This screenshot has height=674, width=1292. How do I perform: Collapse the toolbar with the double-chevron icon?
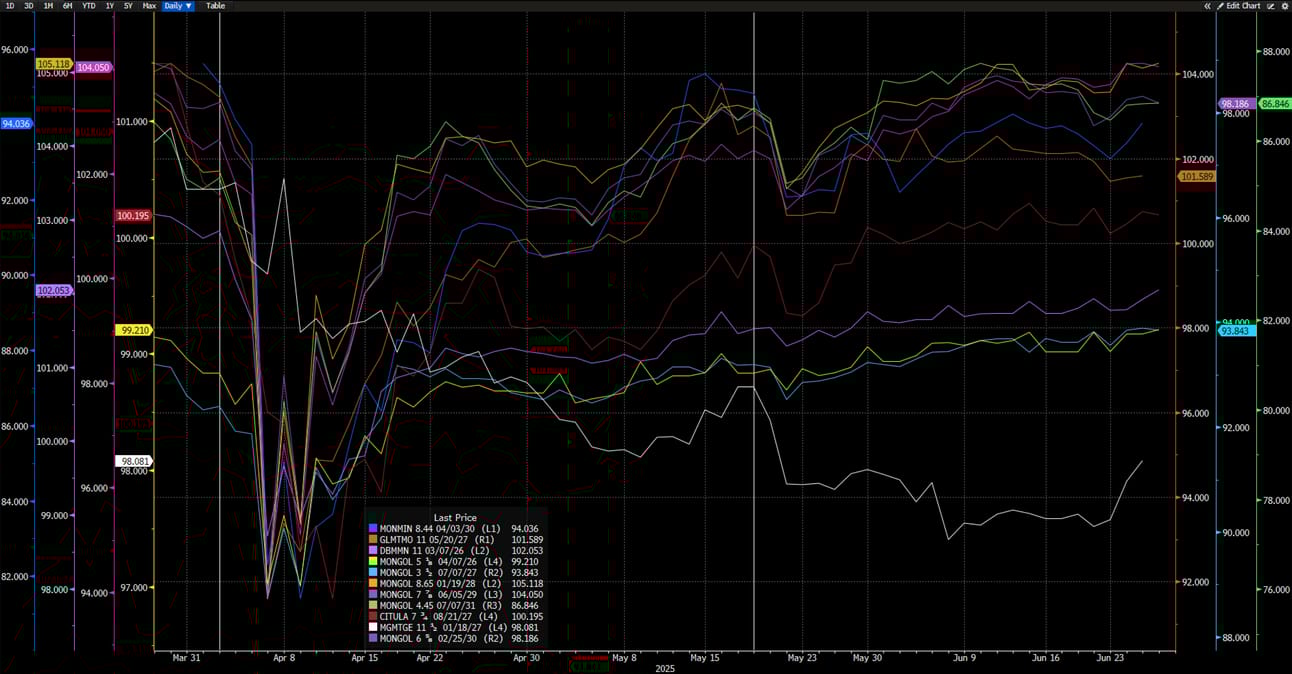point(1207,6)
